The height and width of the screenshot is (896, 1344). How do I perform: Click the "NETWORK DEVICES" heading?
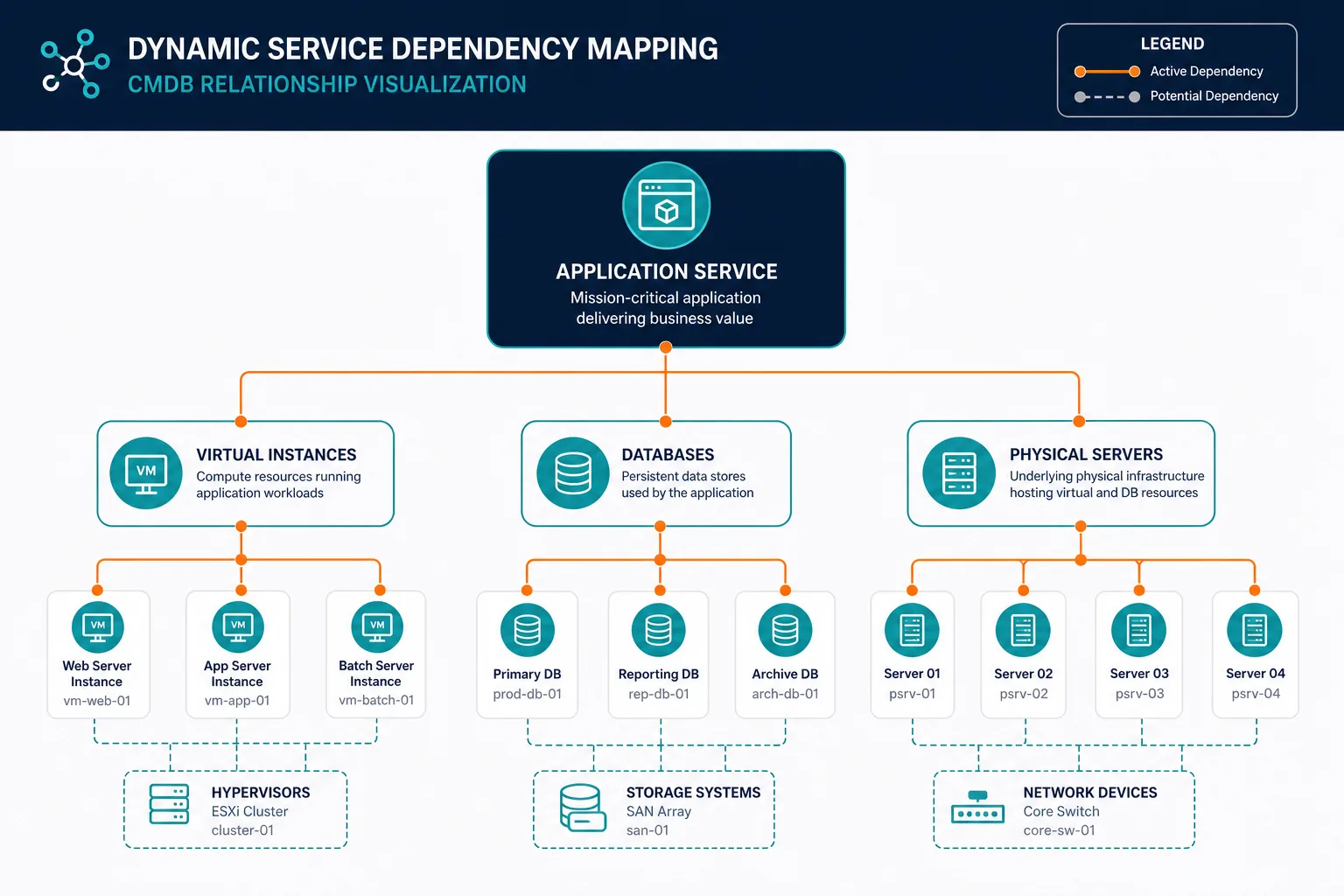[x=1090, y=793]
